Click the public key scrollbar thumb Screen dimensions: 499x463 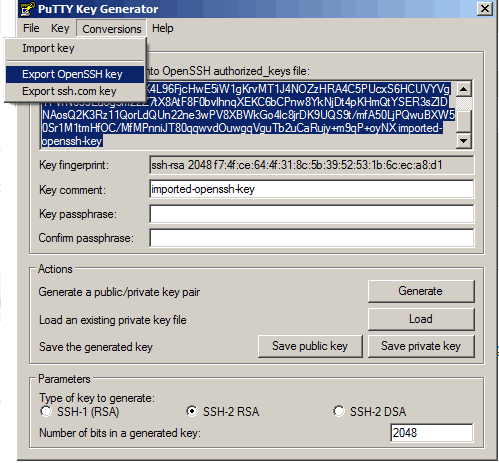464,121
